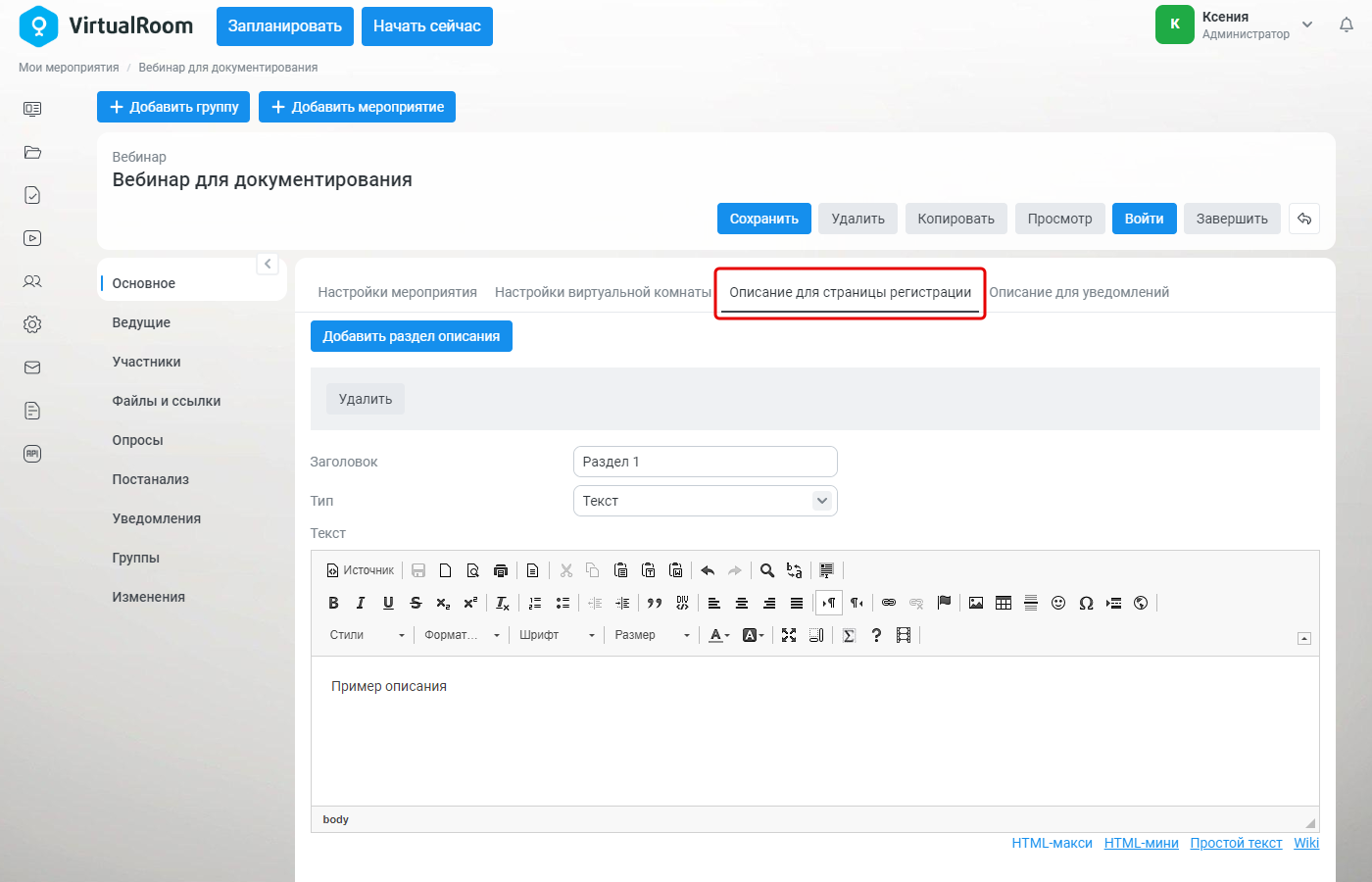Insert a bulleted list
Image resolution: width=1372 pixels, height=882 pixels.
point(563,603)
